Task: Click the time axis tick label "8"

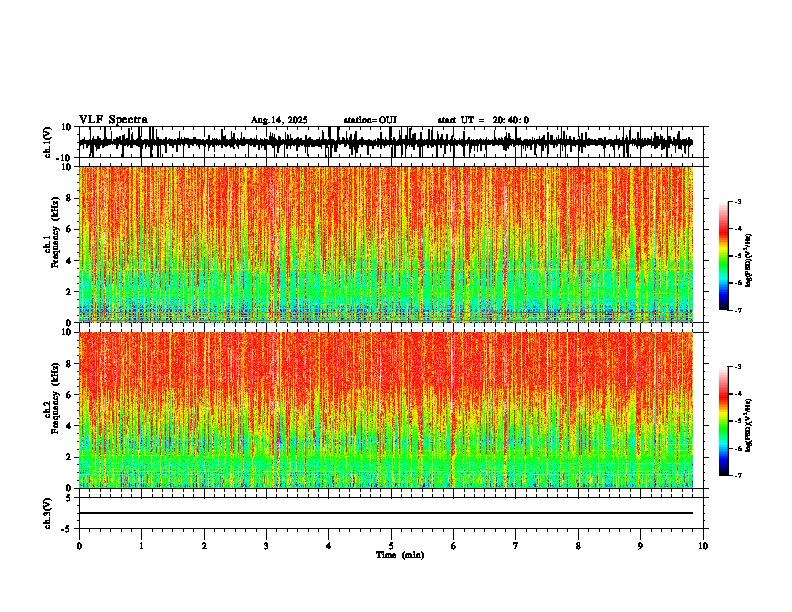Action: (x=578, y=545)
